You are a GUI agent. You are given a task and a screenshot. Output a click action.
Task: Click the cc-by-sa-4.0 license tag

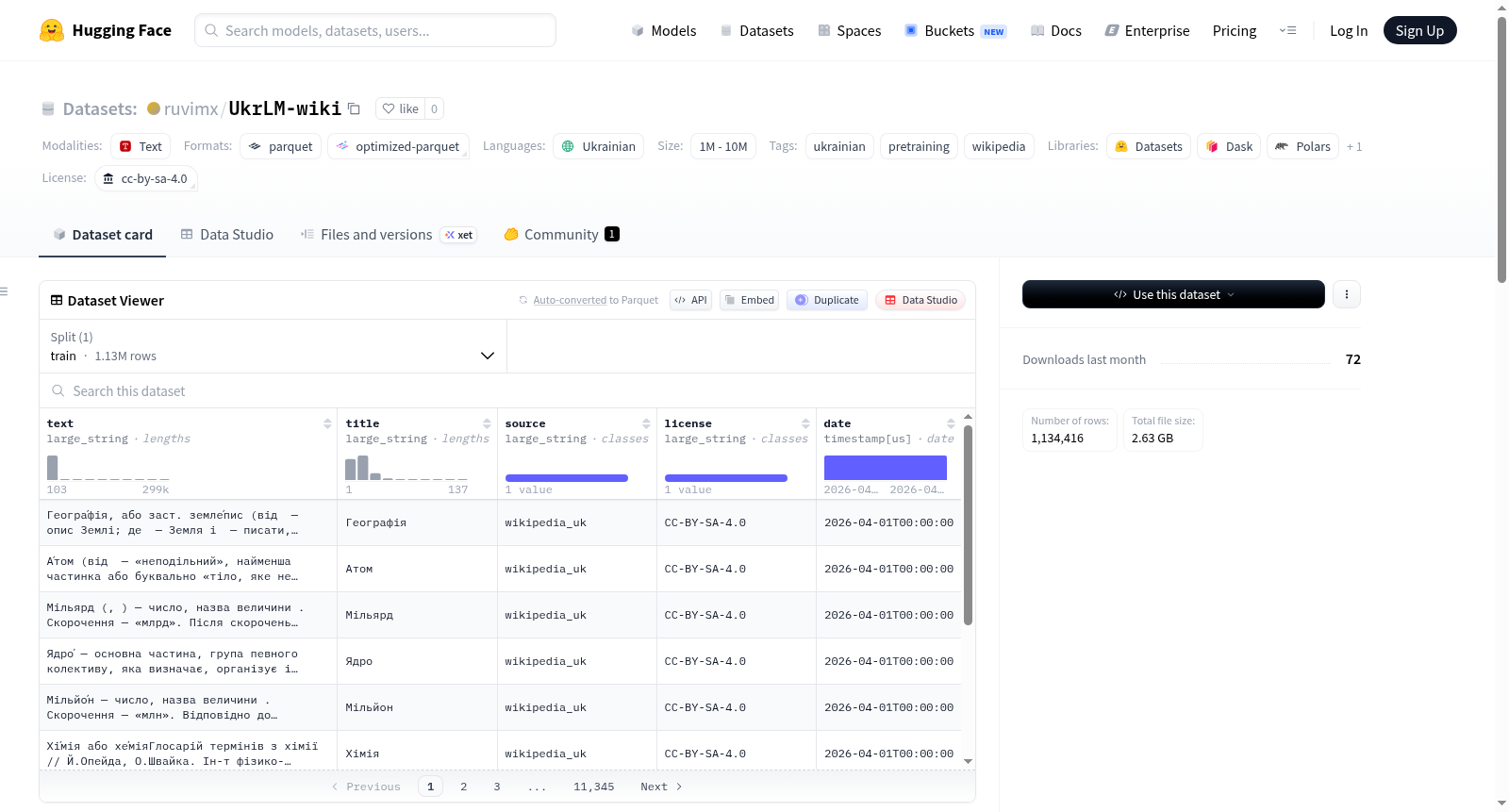146,178
